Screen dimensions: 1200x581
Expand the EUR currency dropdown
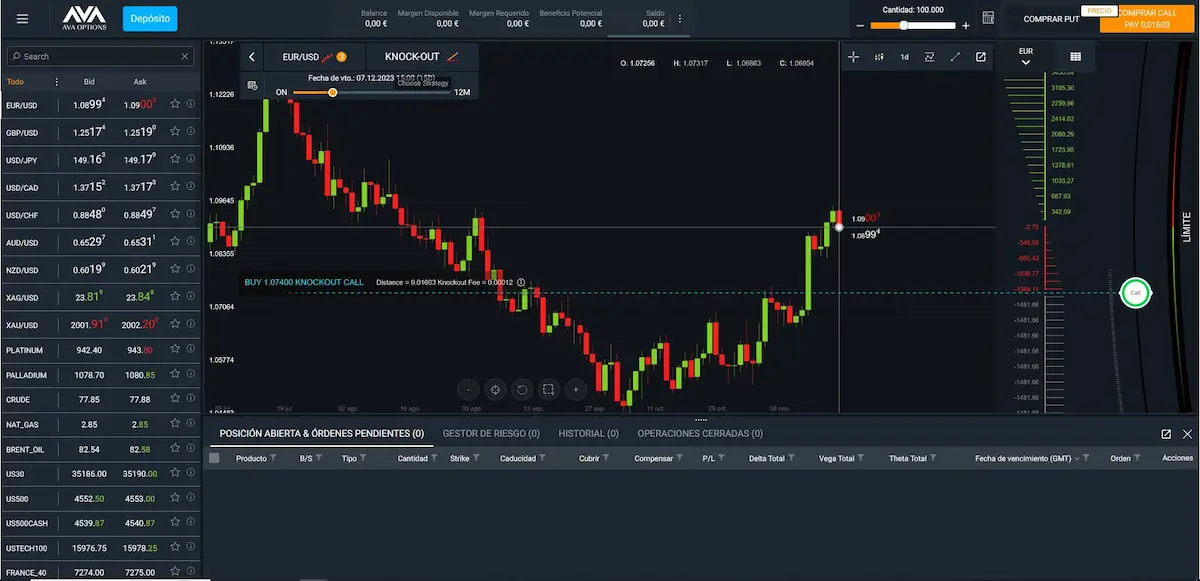(1025, 57)
